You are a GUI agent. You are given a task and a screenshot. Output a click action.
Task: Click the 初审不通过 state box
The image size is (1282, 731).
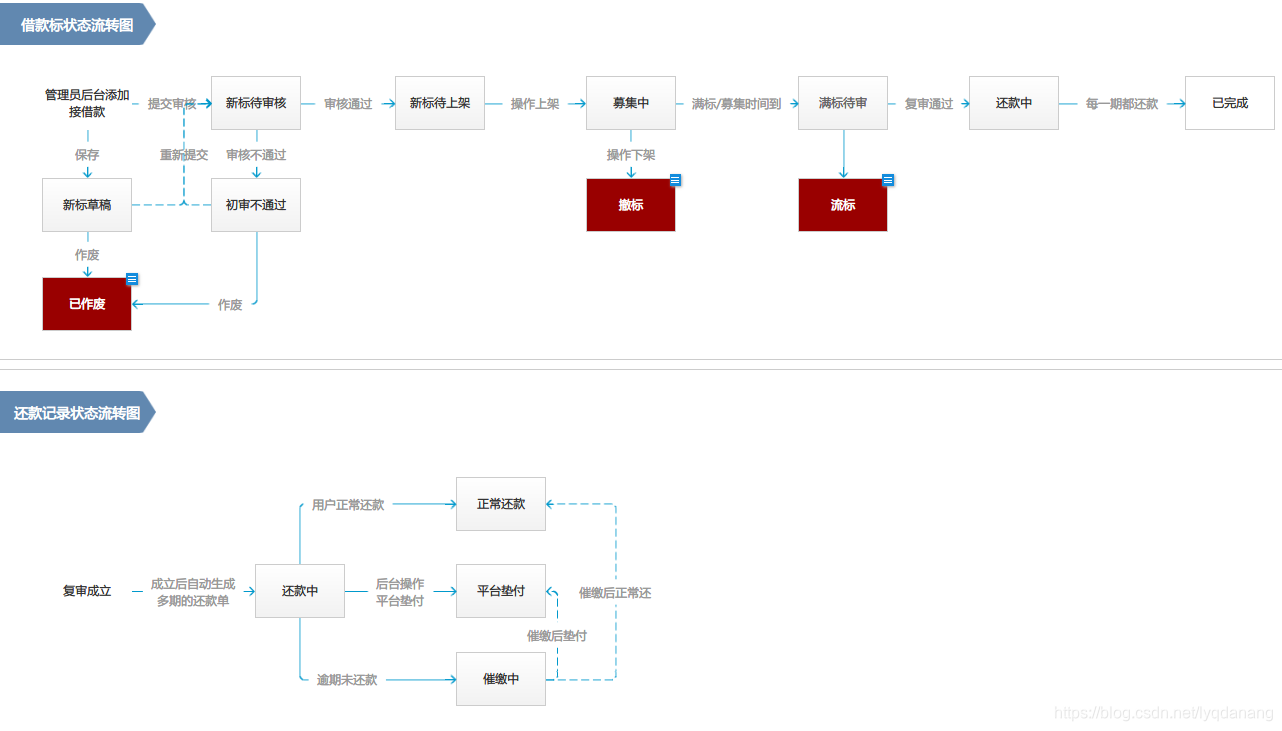[x=256, y=205]
